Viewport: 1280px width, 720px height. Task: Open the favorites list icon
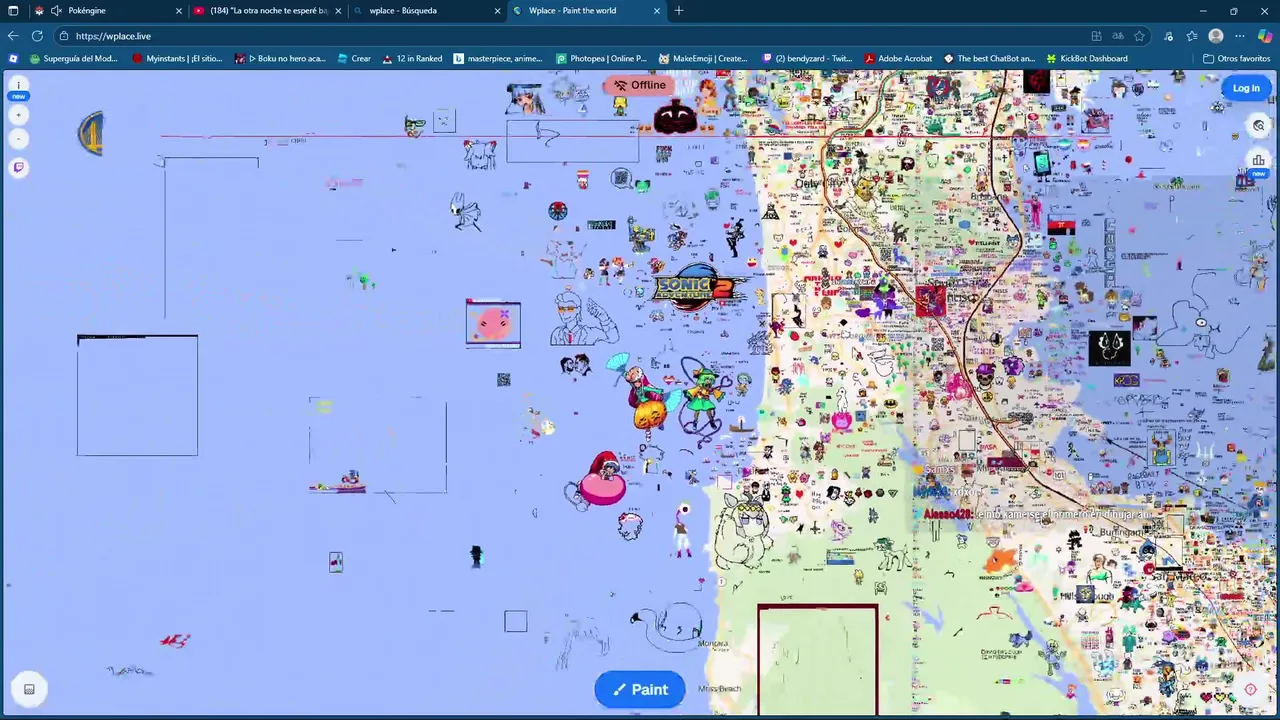[1192, 36]
